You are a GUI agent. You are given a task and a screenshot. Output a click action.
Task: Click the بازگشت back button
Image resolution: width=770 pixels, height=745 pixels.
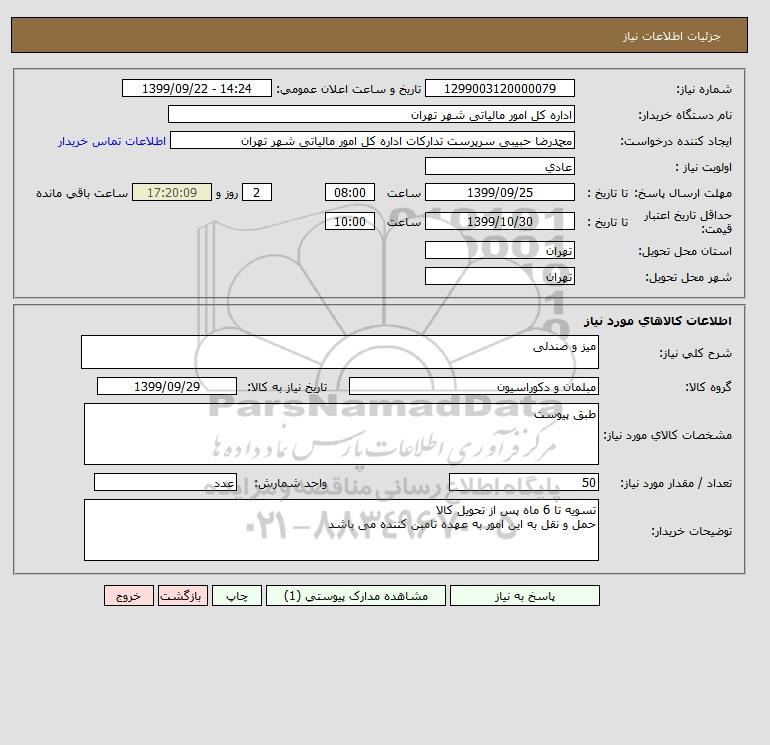[x=183, y=596]
